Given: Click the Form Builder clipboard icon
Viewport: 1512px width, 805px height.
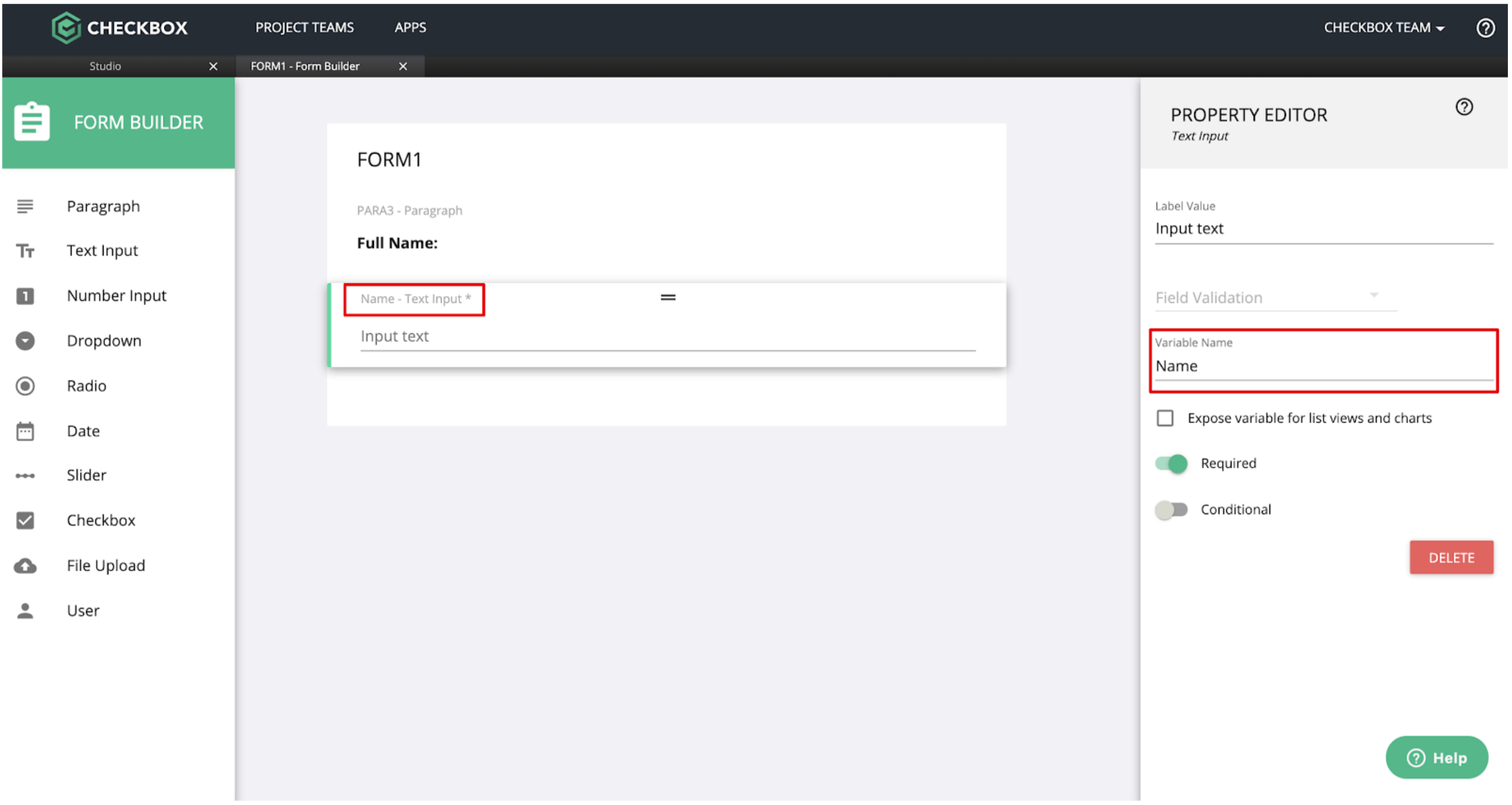Looking at the screenshot, I should click(32, 122).
